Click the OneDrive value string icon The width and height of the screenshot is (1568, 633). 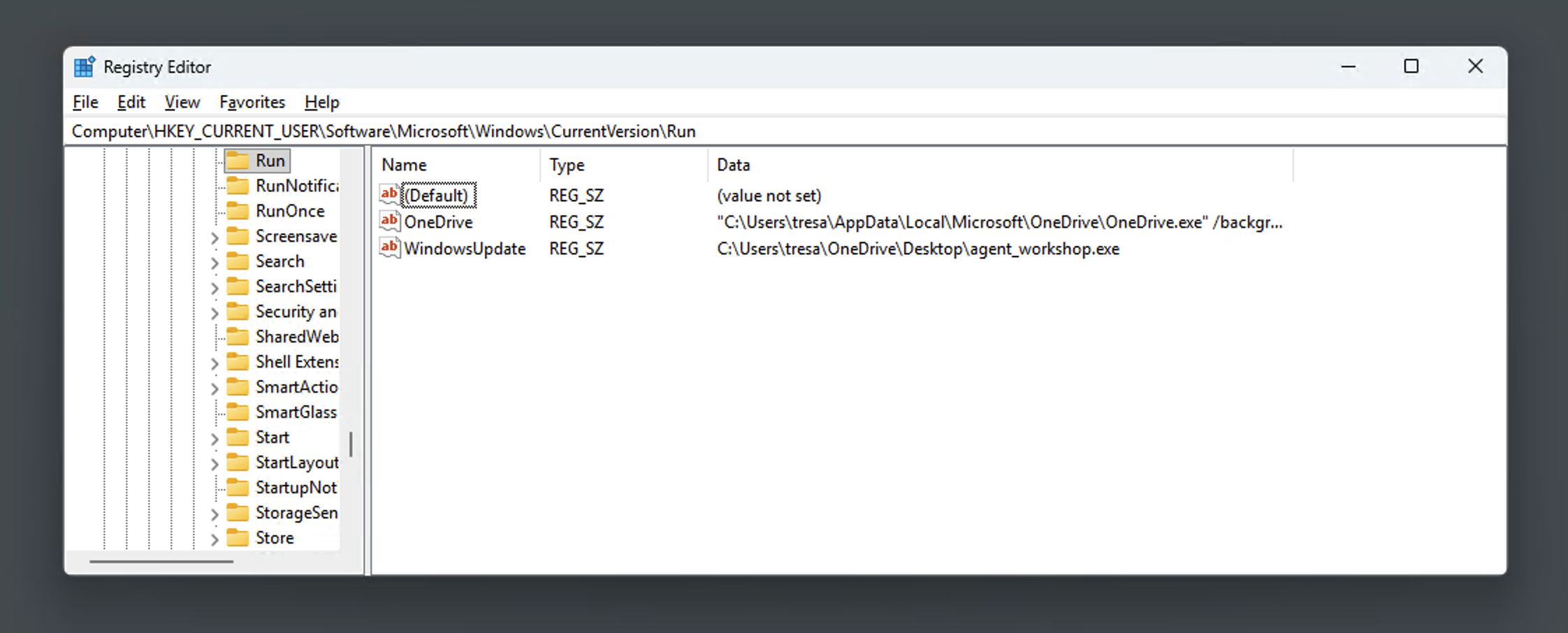pyautogui.click(x=390, y=221)
